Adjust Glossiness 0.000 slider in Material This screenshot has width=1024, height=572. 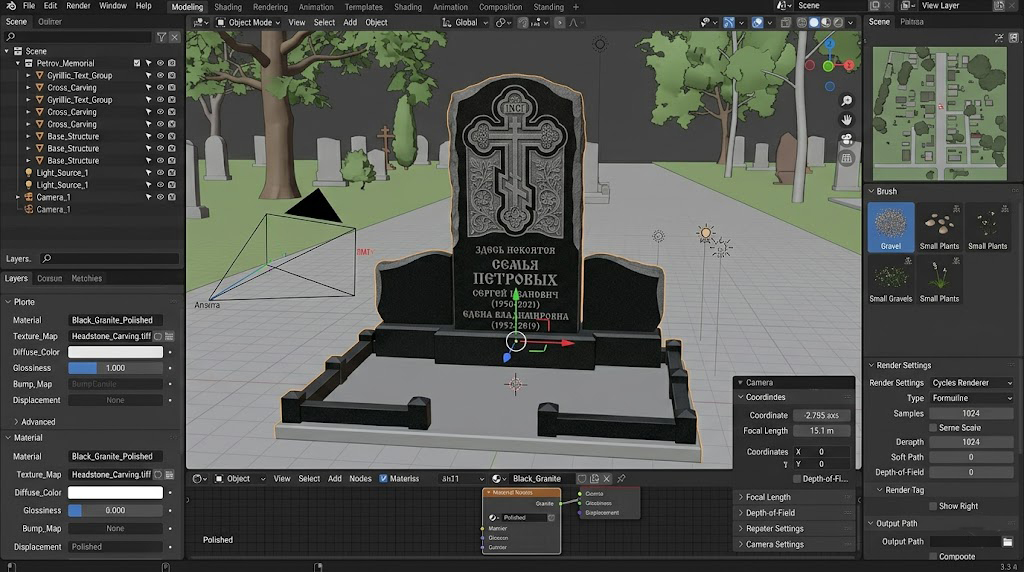[115, 511]
